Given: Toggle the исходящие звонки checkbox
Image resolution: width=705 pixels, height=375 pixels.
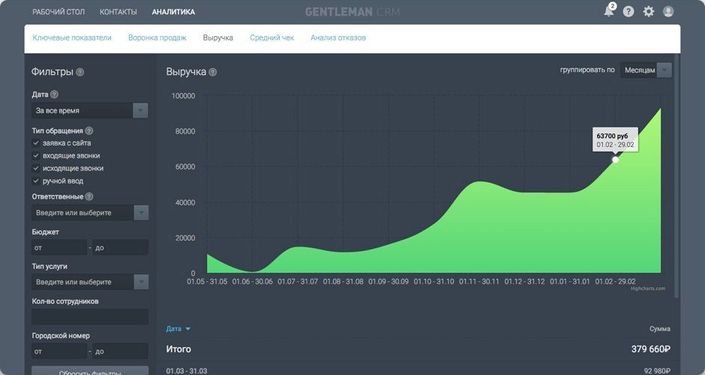Looking at the screenshot, I should 36,168.
